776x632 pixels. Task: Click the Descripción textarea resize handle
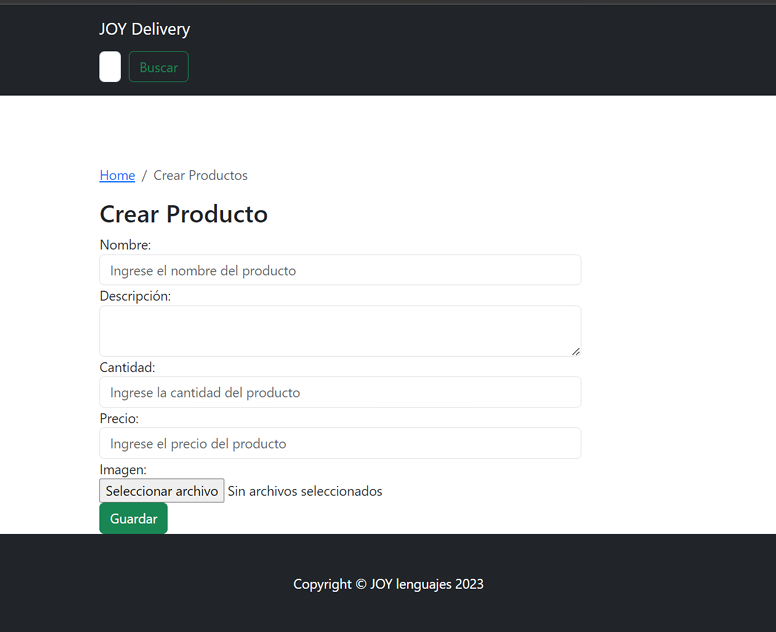(x=575, y=351)
